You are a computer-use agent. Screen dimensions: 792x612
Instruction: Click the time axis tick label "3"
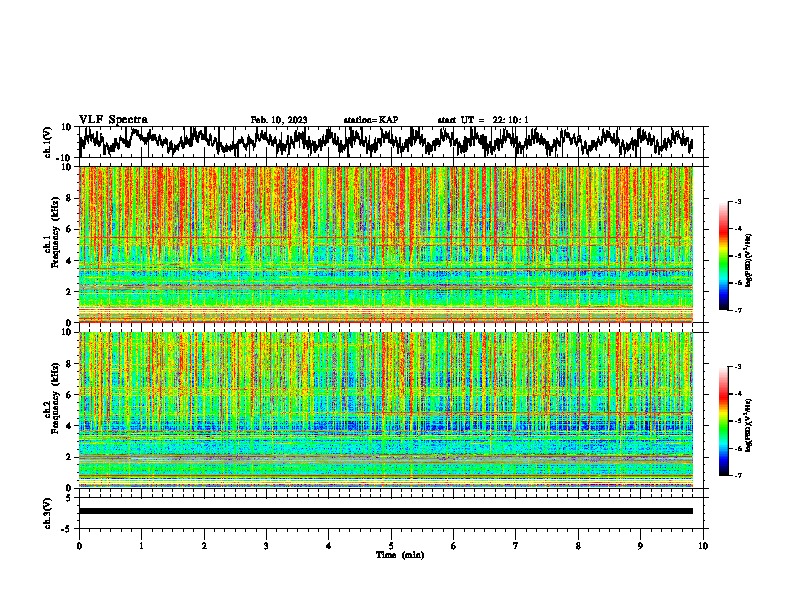click(x=266, y=546)
